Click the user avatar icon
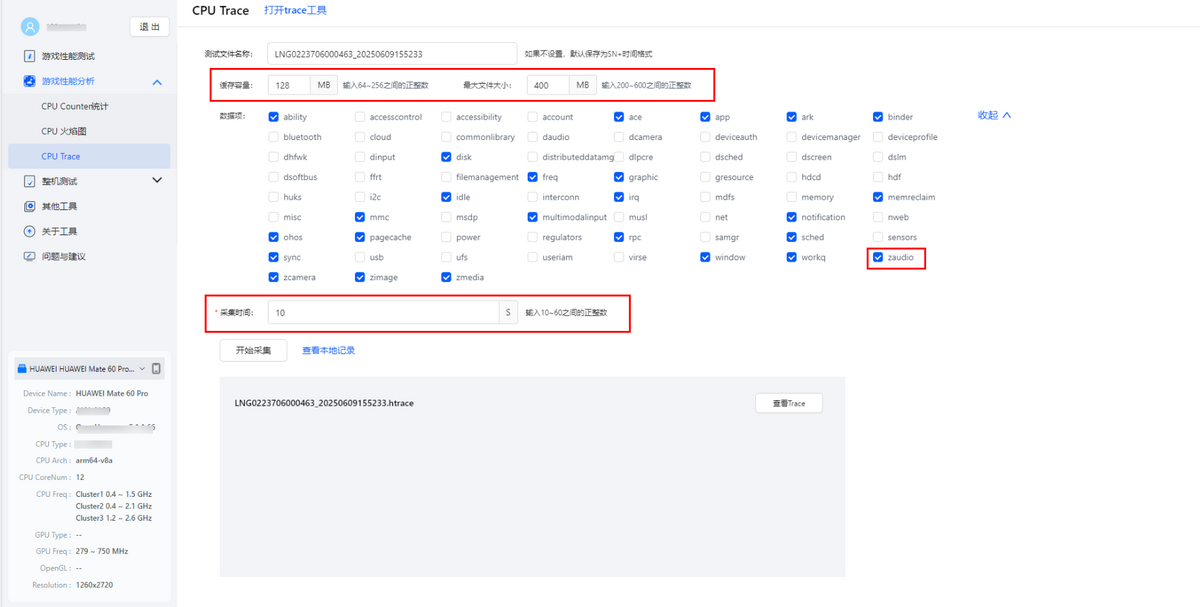 tap(29, 27)
